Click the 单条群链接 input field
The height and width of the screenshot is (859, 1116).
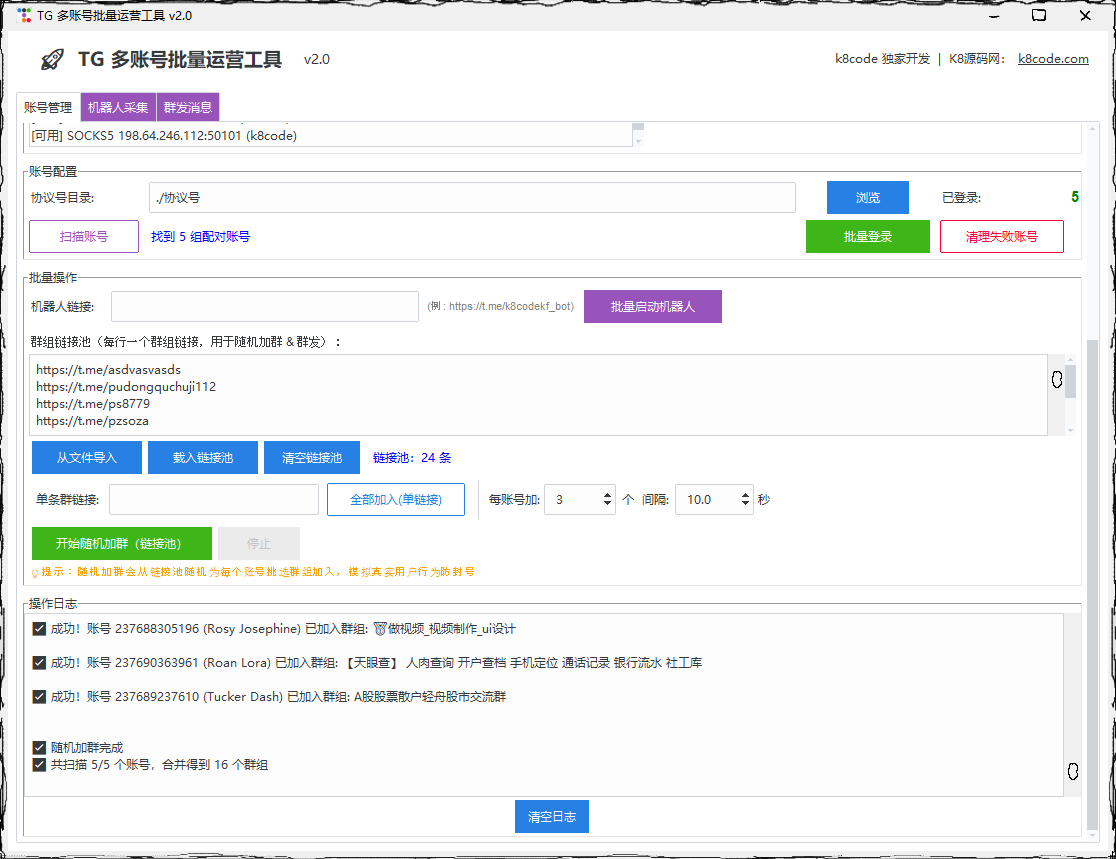coord(214,500)
